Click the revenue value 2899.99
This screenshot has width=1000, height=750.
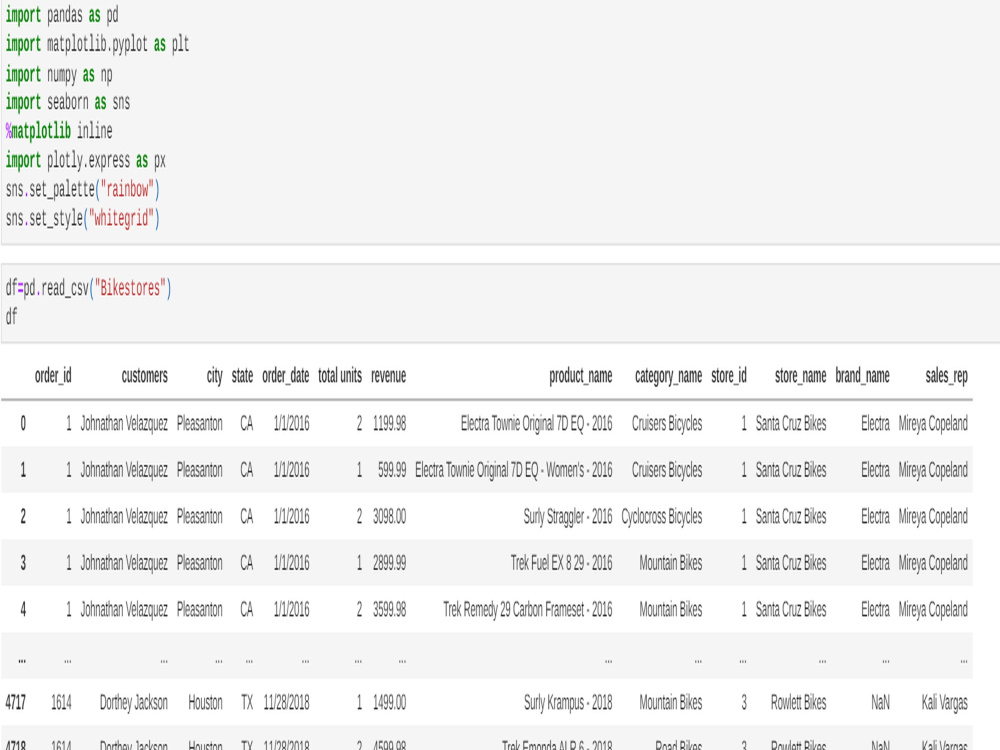click(x=390, y=563)
